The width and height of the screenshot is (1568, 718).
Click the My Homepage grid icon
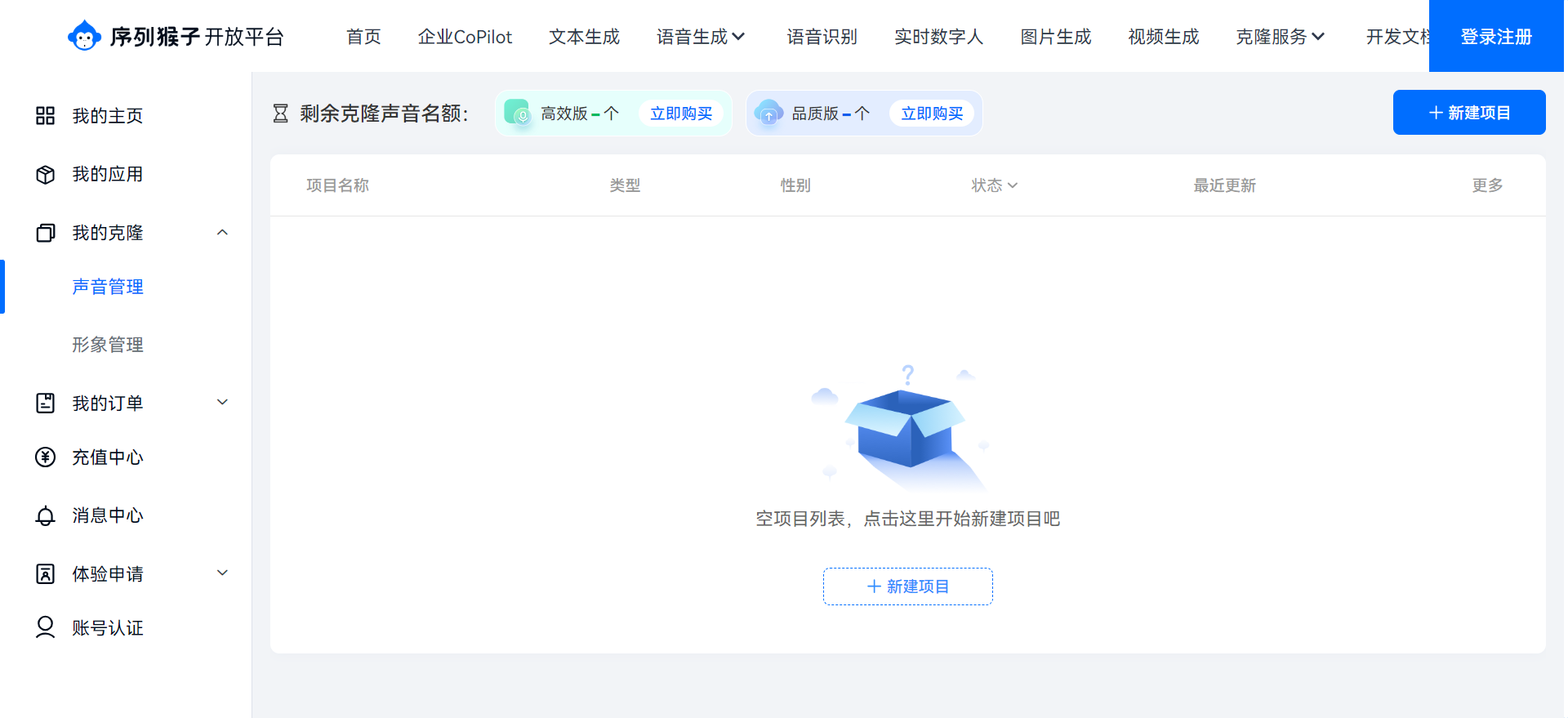46,116
